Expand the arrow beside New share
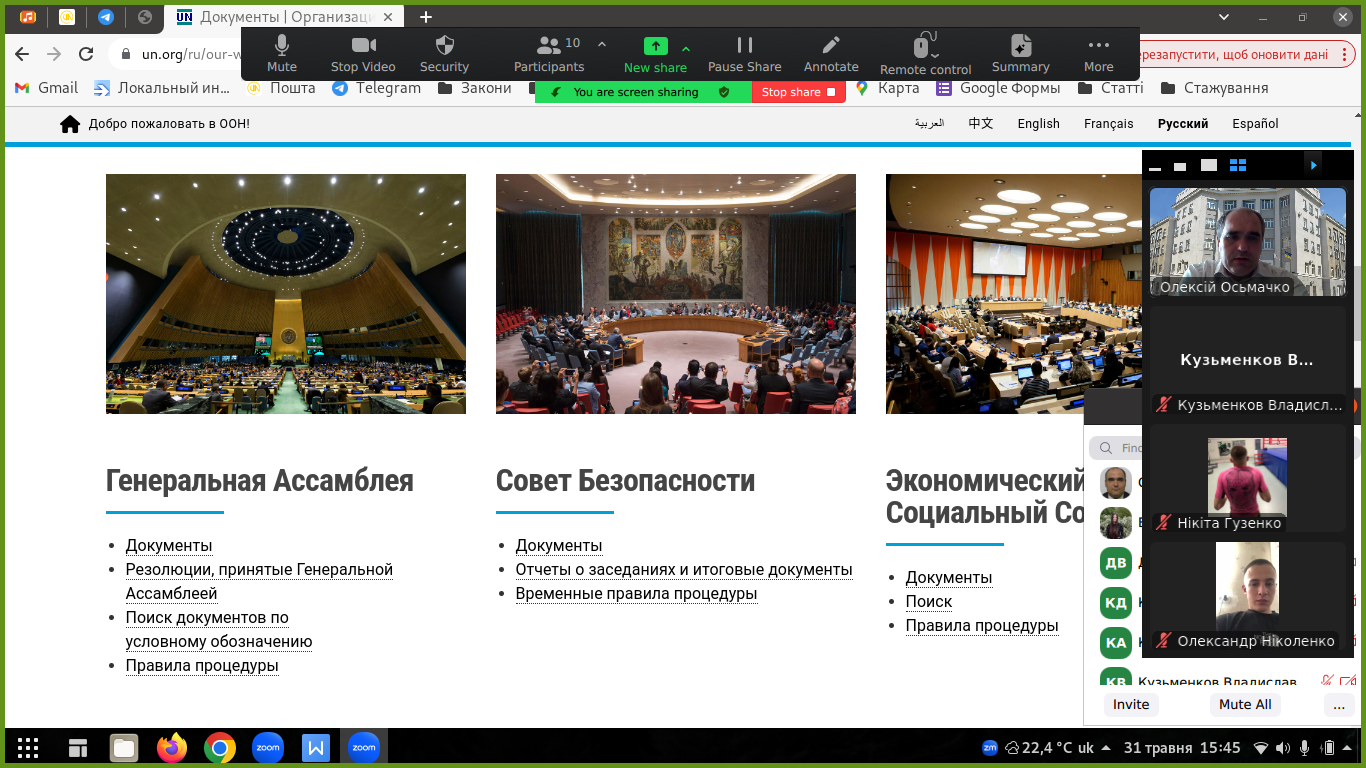 point(686,48)
